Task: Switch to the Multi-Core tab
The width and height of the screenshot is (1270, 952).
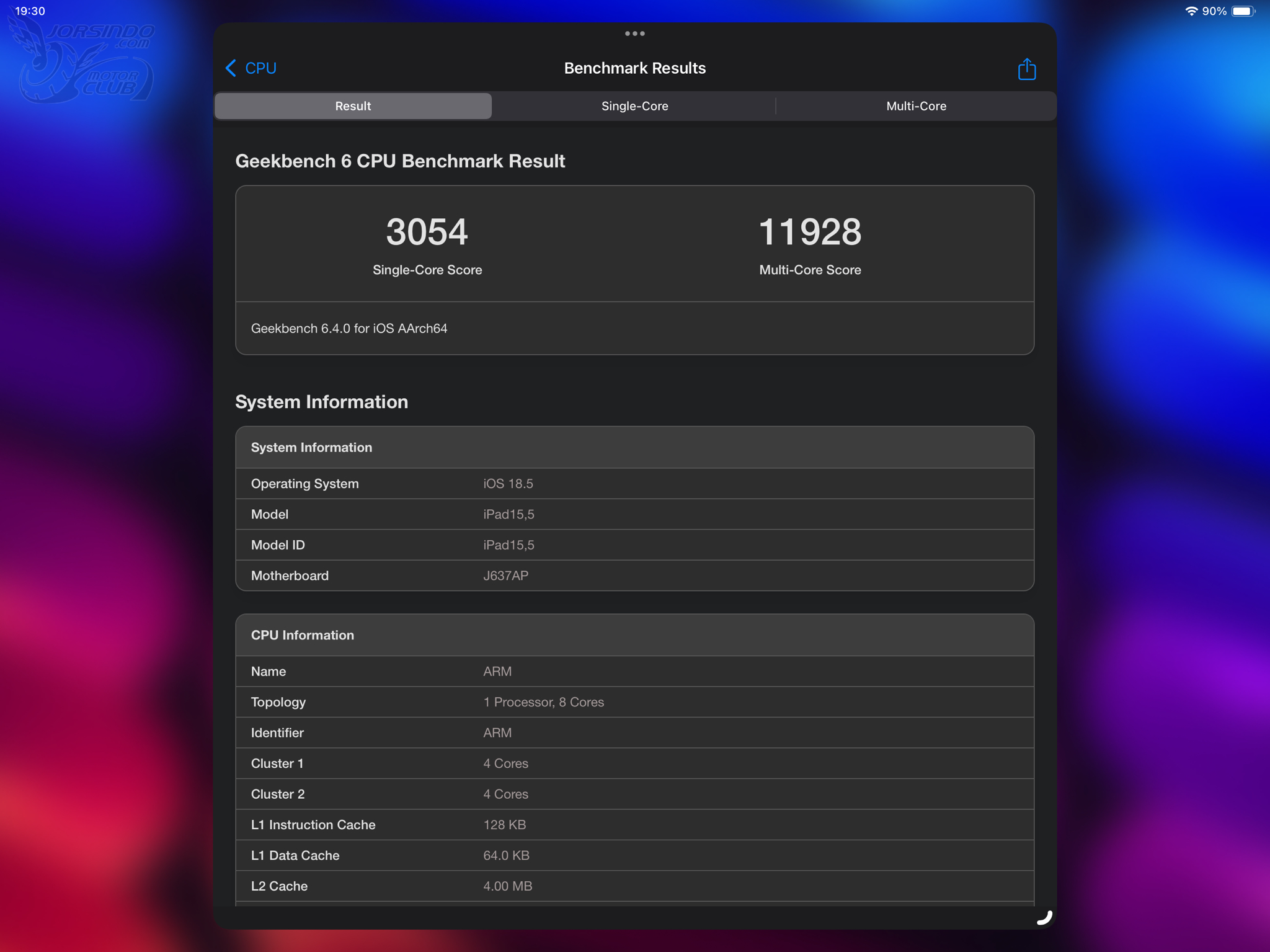Action: pos(916,106)
